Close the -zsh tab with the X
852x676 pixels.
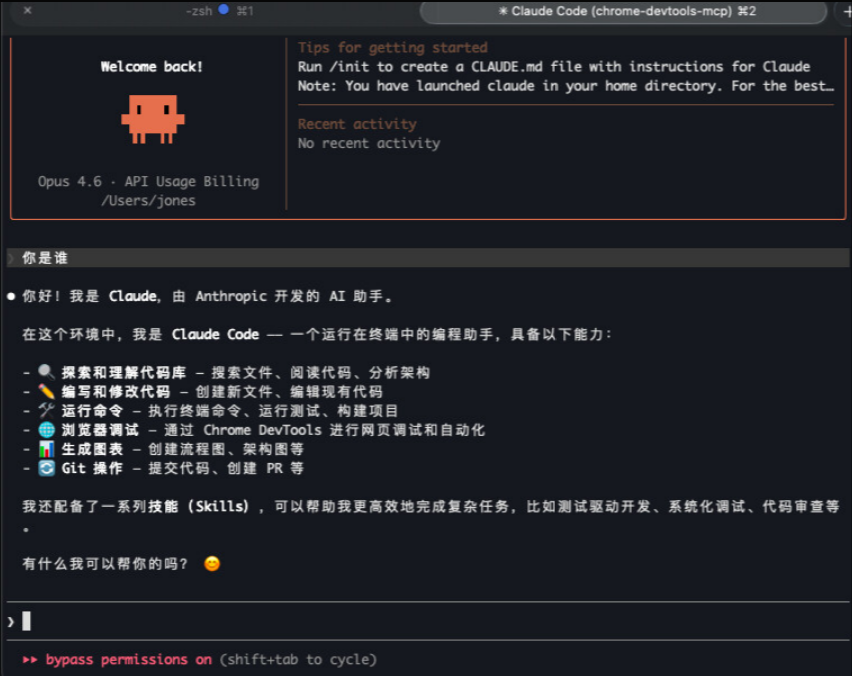click(x=28, y=10)
